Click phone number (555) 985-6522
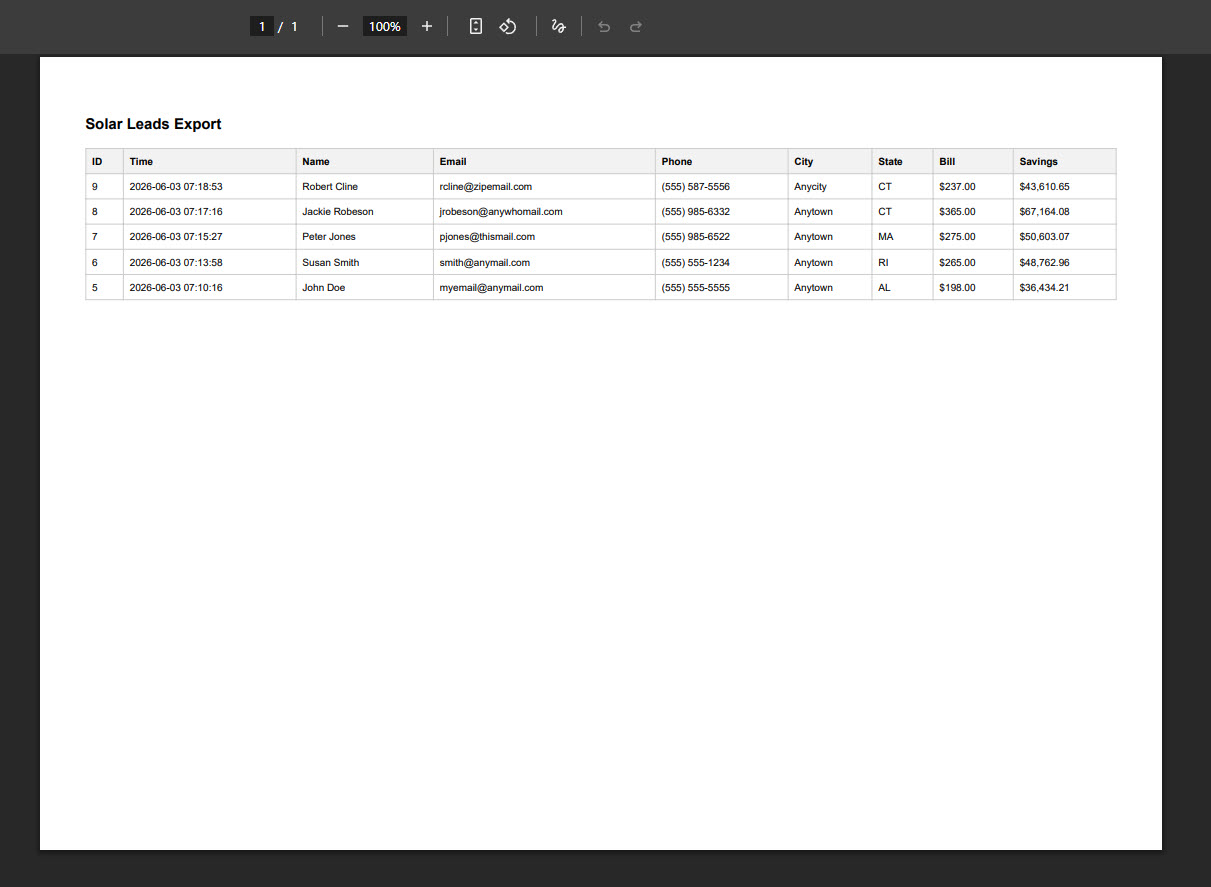 pos(696,236)
